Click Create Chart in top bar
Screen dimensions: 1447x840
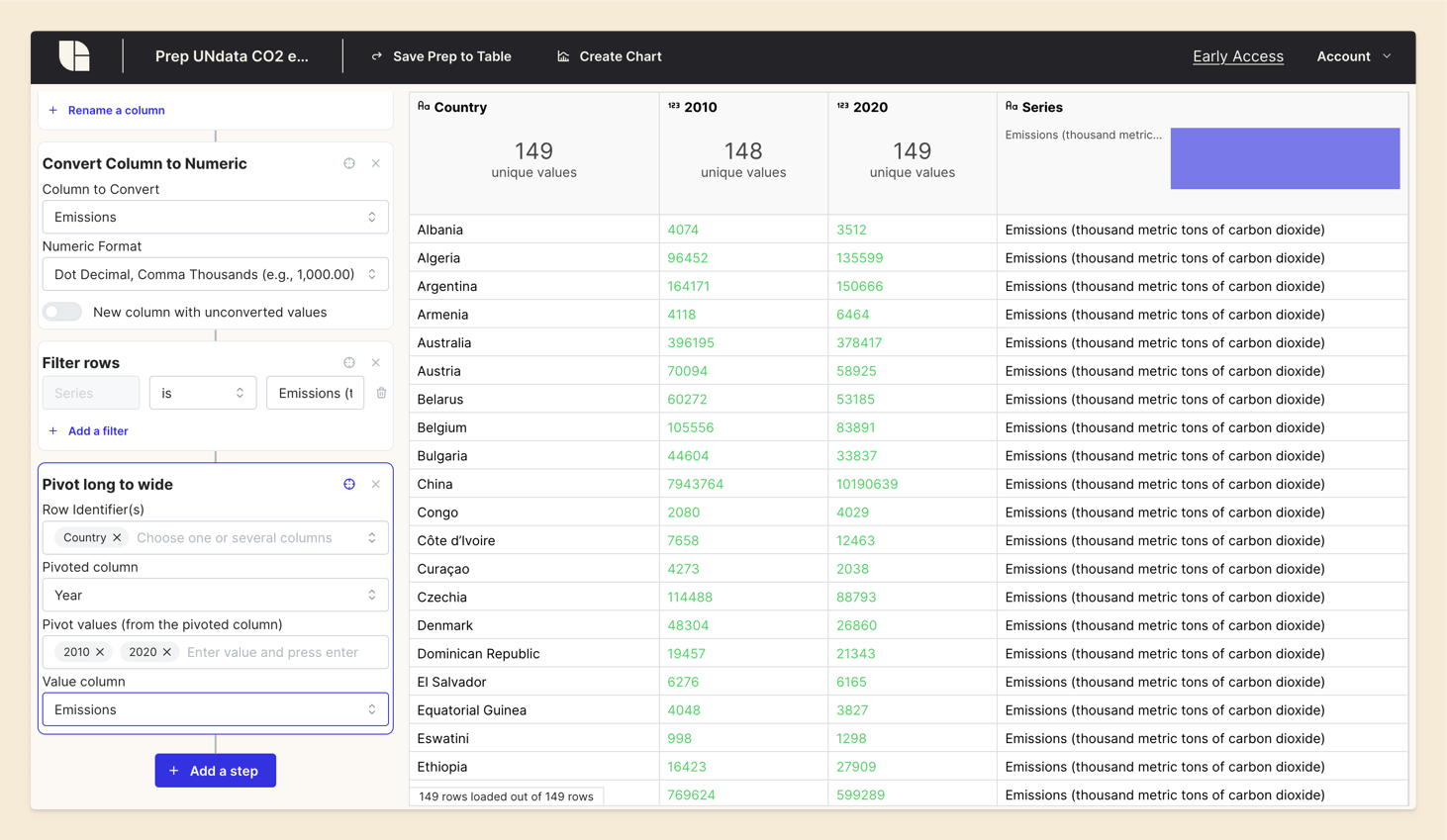pos(609,56)
